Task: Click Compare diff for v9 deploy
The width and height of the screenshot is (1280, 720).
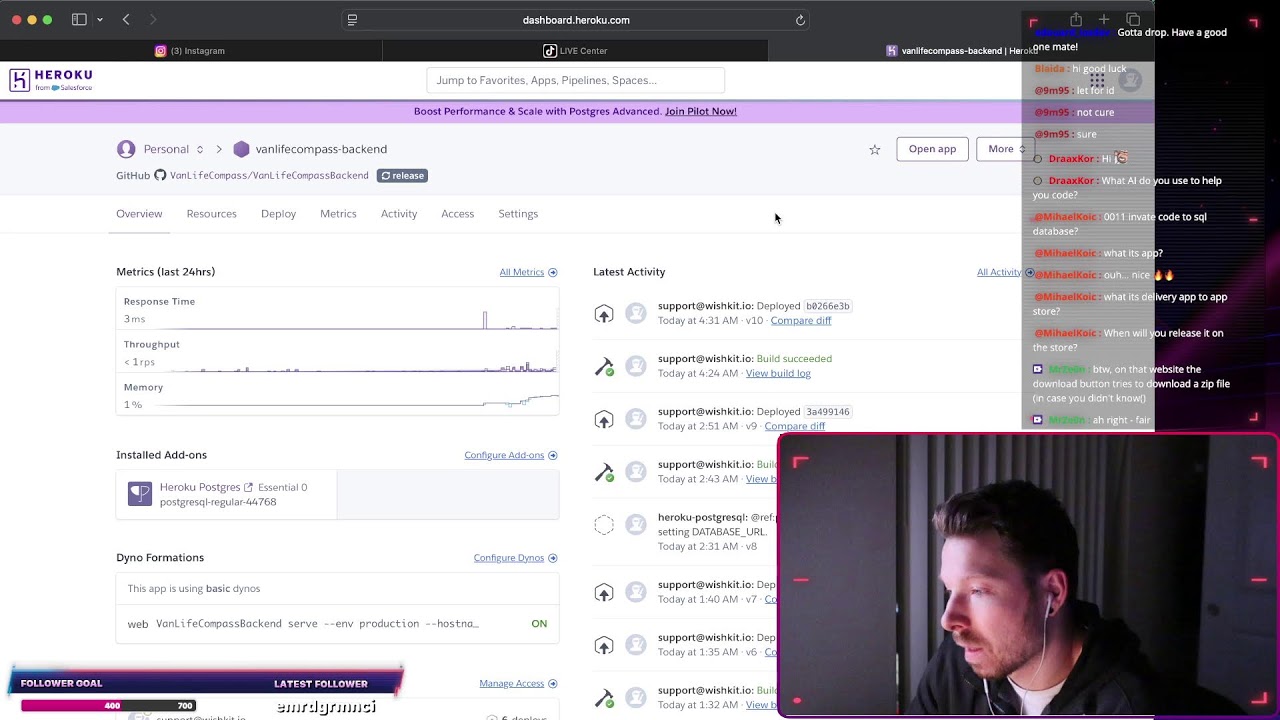Action: click(795, 426)
